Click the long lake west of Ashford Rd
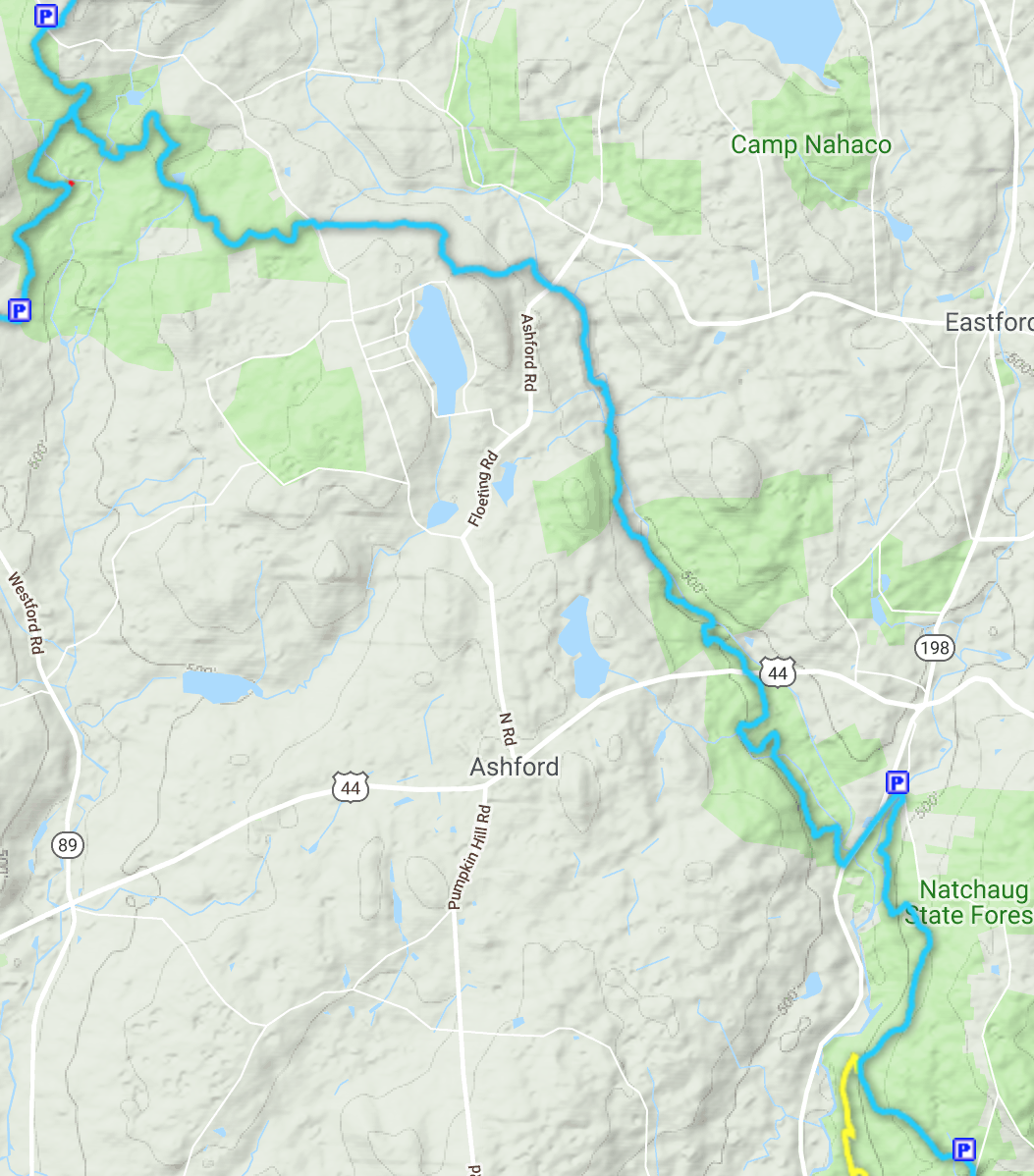This screenshot has height=1176, width=1034. (438, 350)
